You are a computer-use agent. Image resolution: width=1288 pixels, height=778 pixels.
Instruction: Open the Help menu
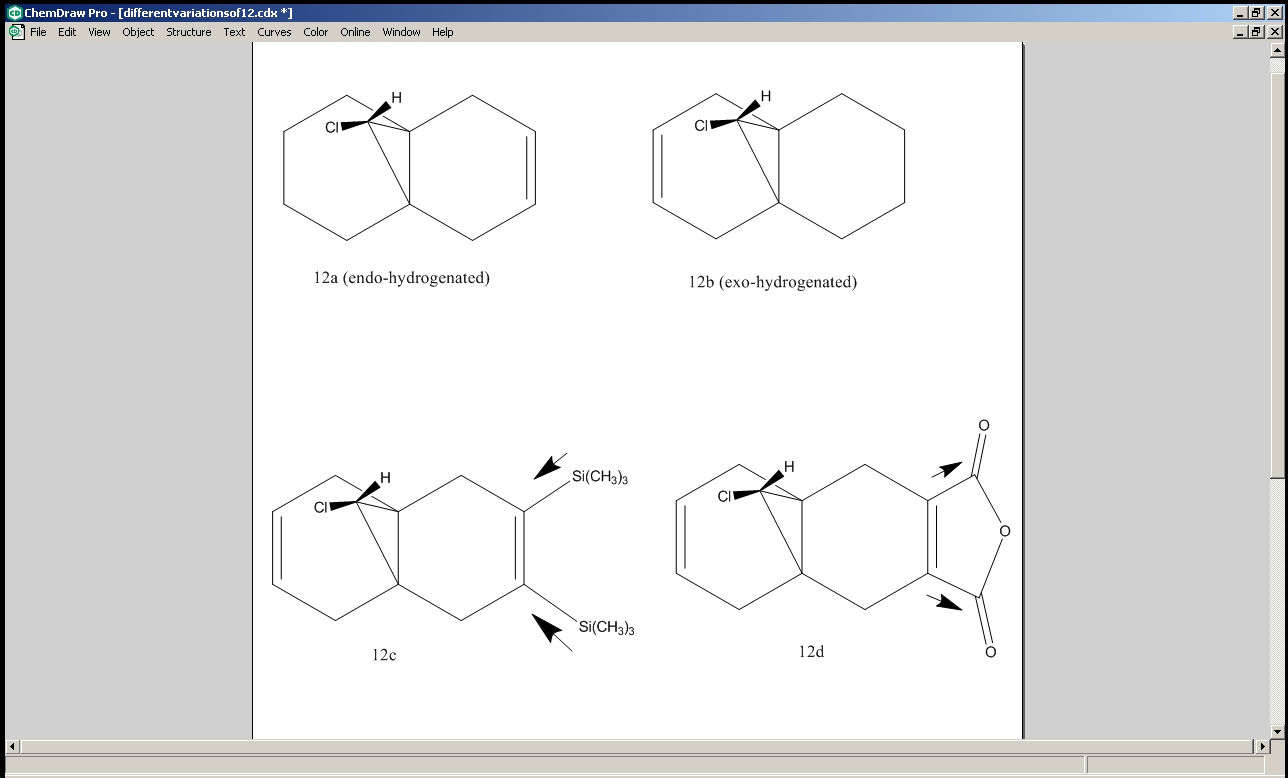click(443, 32)
